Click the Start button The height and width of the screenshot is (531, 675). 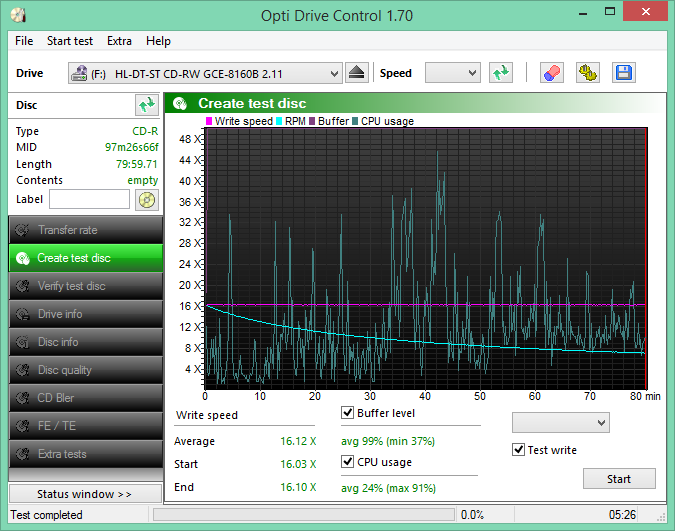619,478
